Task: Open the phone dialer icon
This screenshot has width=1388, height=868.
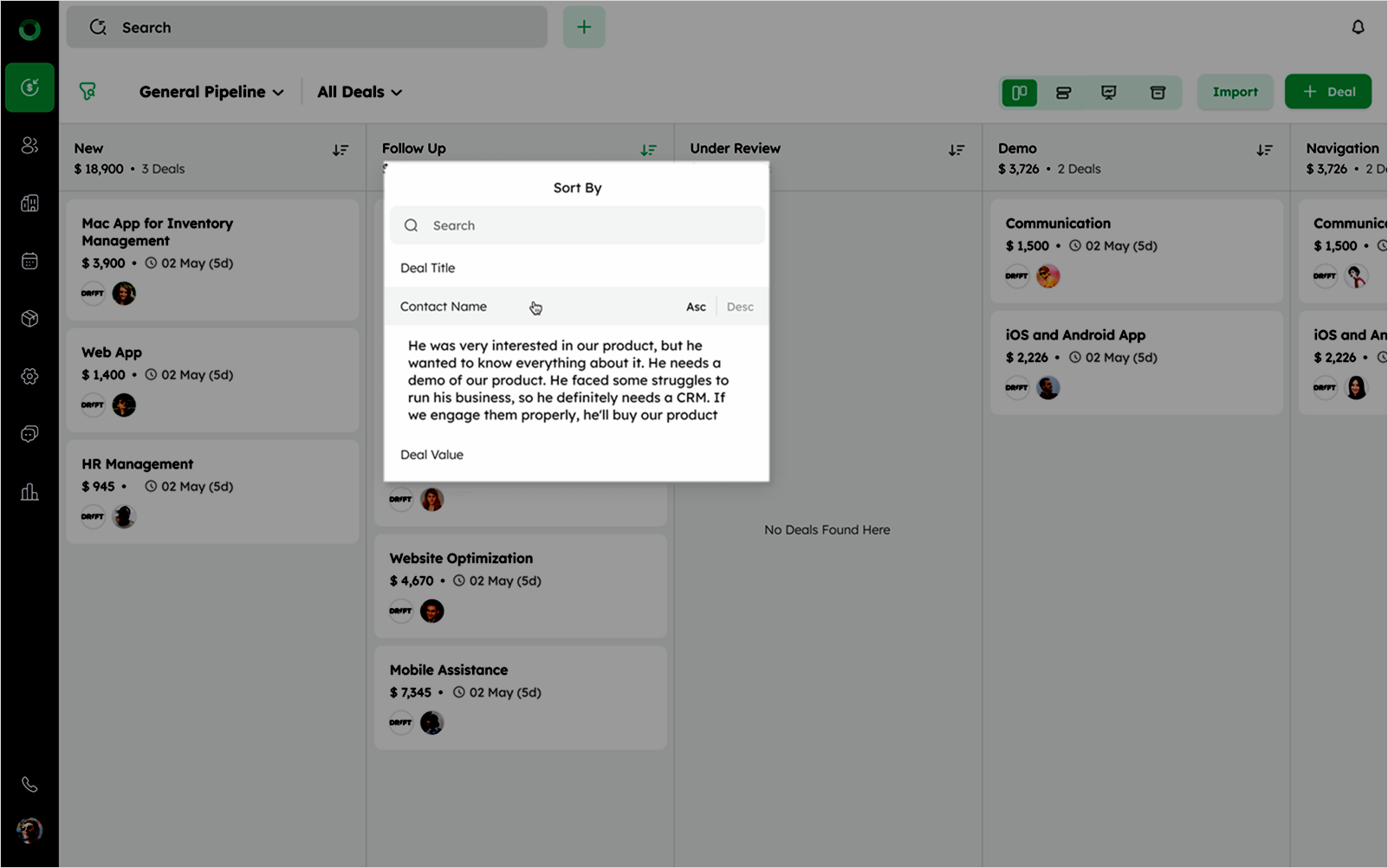Action: tap(29, 785)
